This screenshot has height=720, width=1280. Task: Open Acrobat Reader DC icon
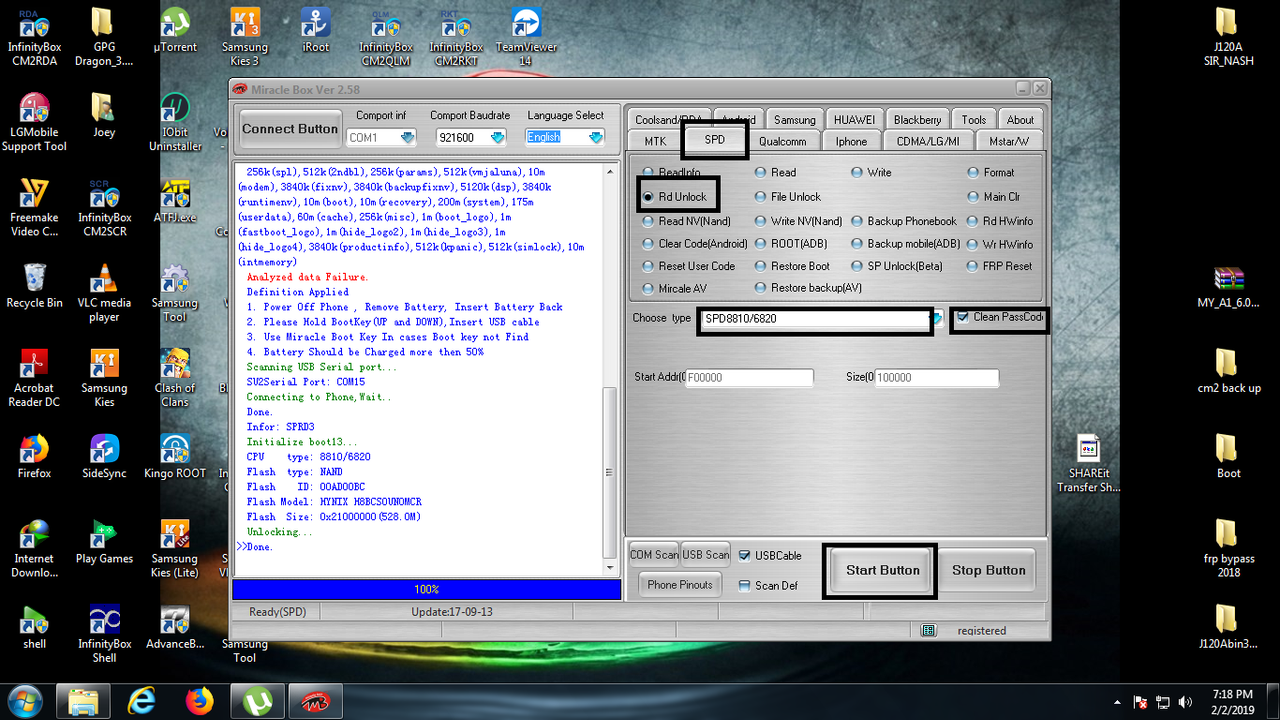[34, 378]
